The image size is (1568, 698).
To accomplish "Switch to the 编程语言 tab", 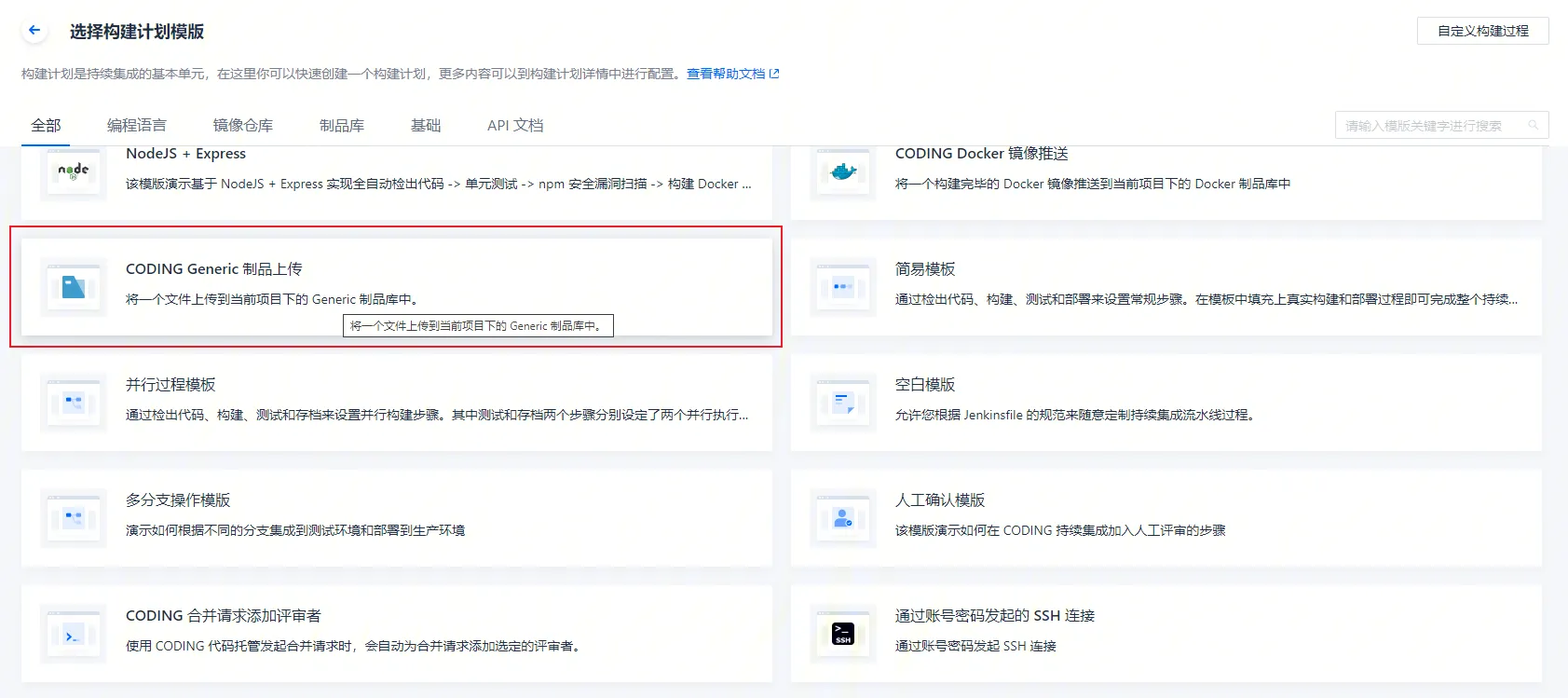I will pyautogui.click(x=137, y=126).
